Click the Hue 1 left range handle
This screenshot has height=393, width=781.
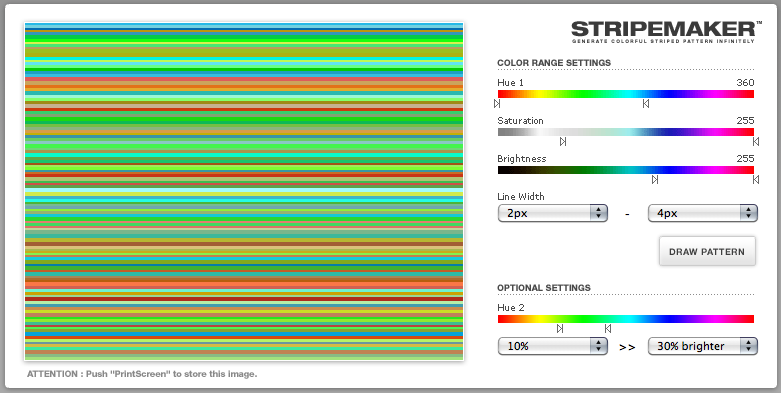click(497, 104)
